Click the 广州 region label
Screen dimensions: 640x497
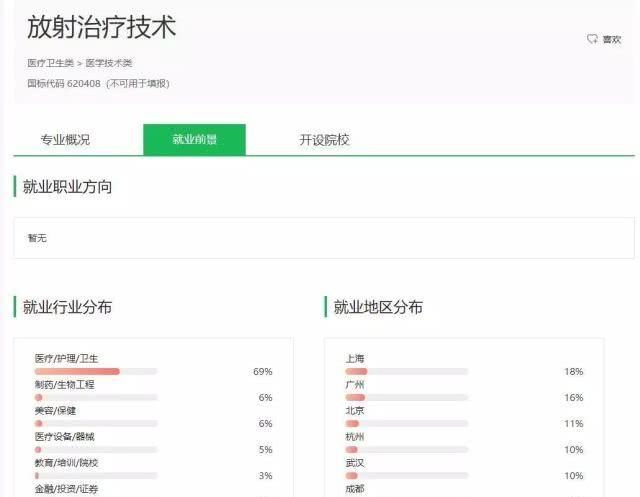point(355,385)
